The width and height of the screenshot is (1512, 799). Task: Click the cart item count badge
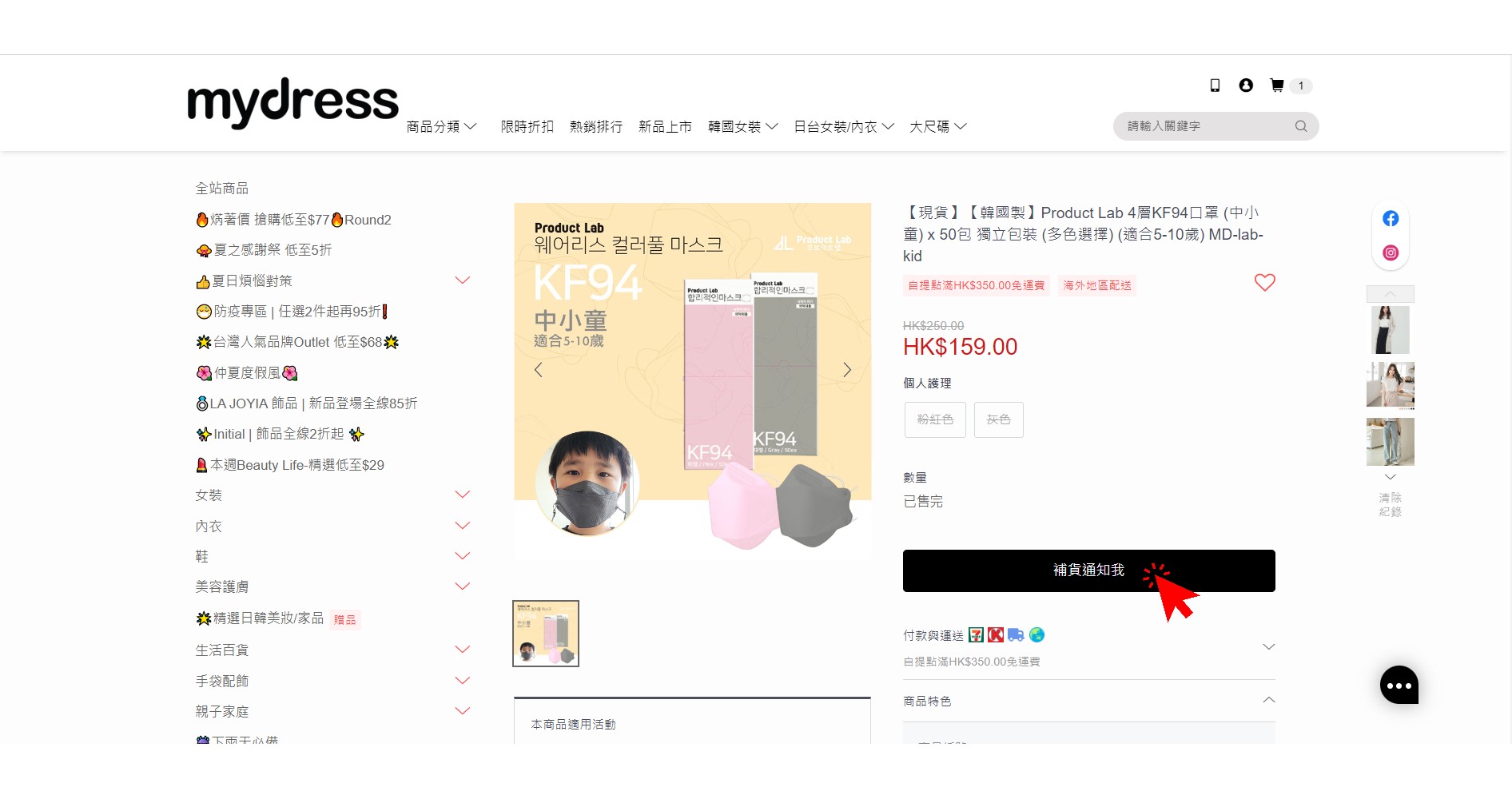1301,85
